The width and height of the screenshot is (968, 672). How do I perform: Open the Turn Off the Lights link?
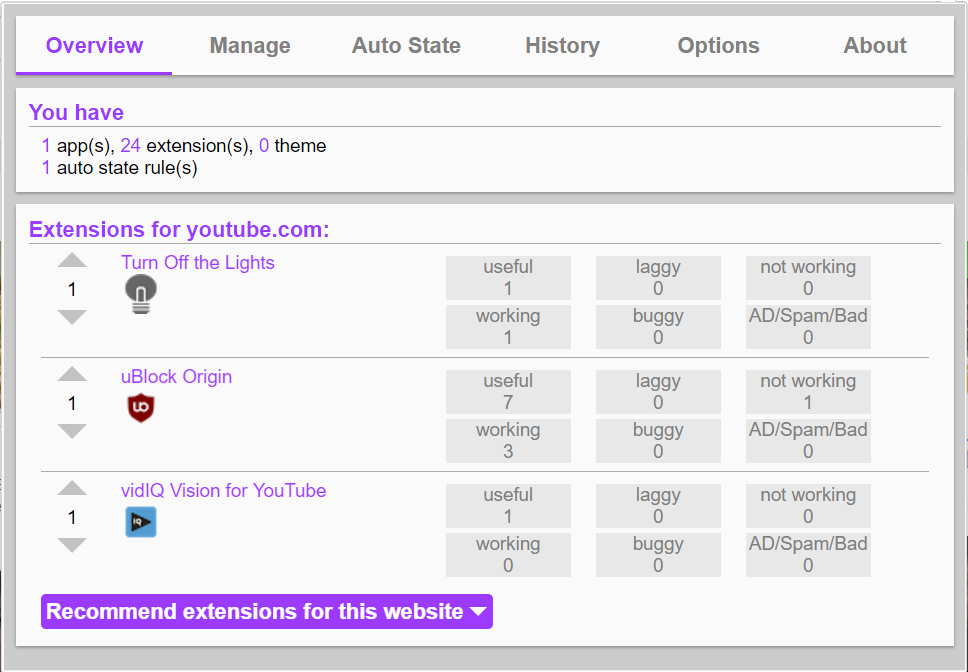198,262
